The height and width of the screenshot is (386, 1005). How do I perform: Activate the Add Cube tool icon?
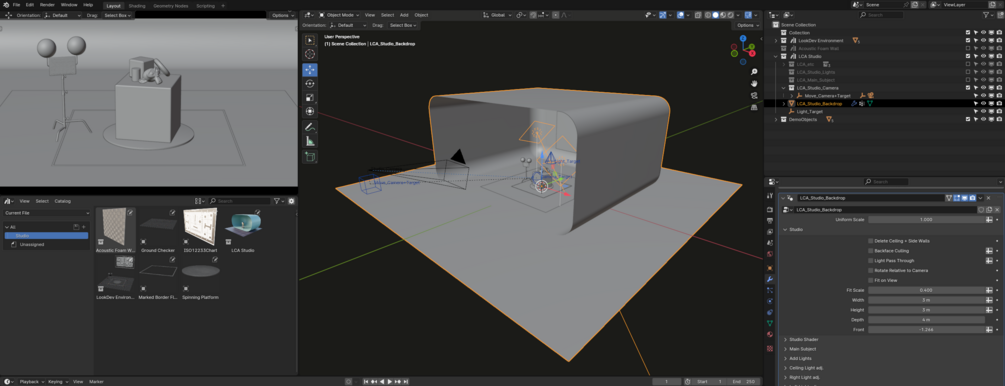[x=310, y=157]
